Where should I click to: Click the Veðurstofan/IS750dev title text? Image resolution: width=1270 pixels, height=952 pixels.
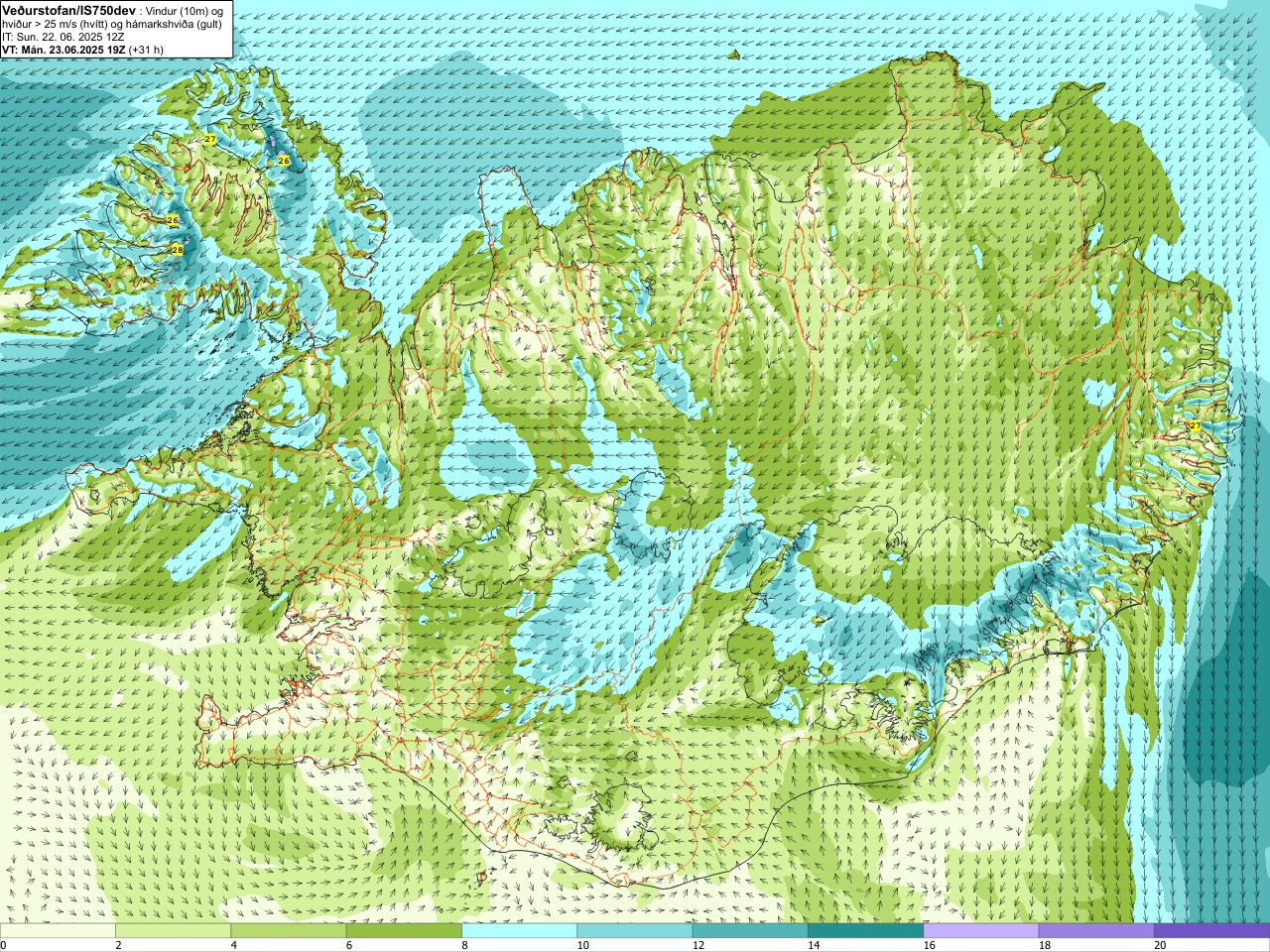pos(69,9)
